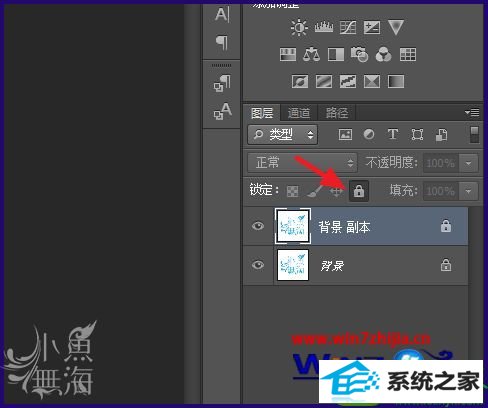488x408 pixels.
Task: Open the layers panel flyout menu
Action: tap(472, 113)
